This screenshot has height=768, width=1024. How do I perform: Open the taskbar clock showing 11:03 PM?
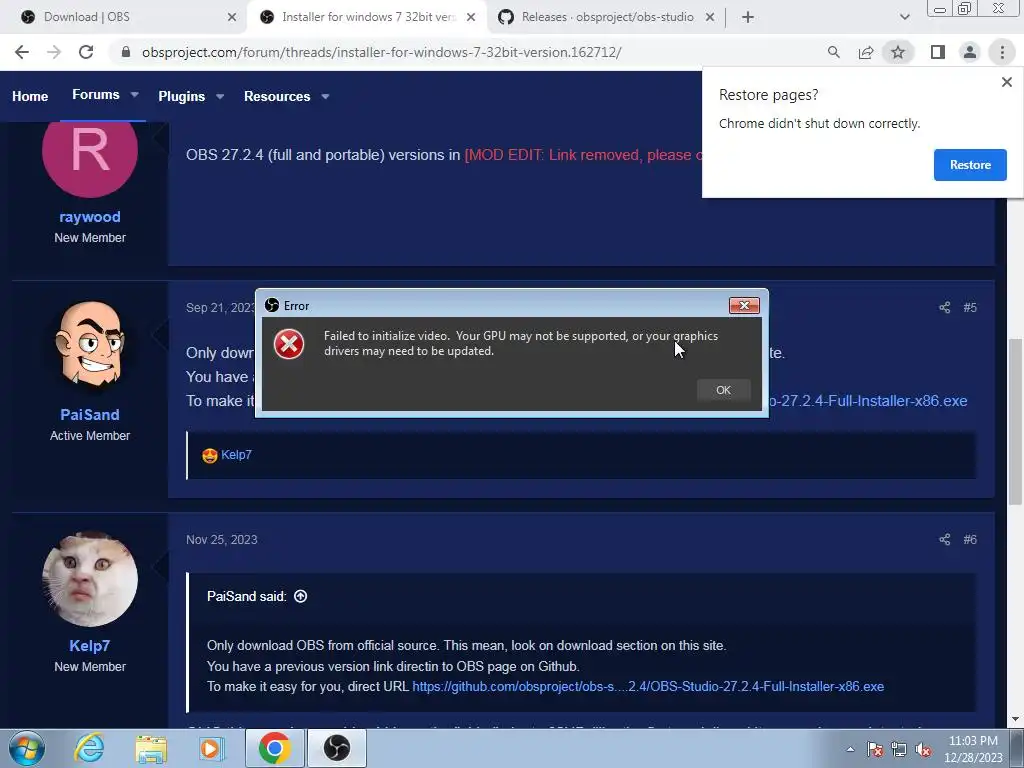pyautogui.click(x=973, y=749)
